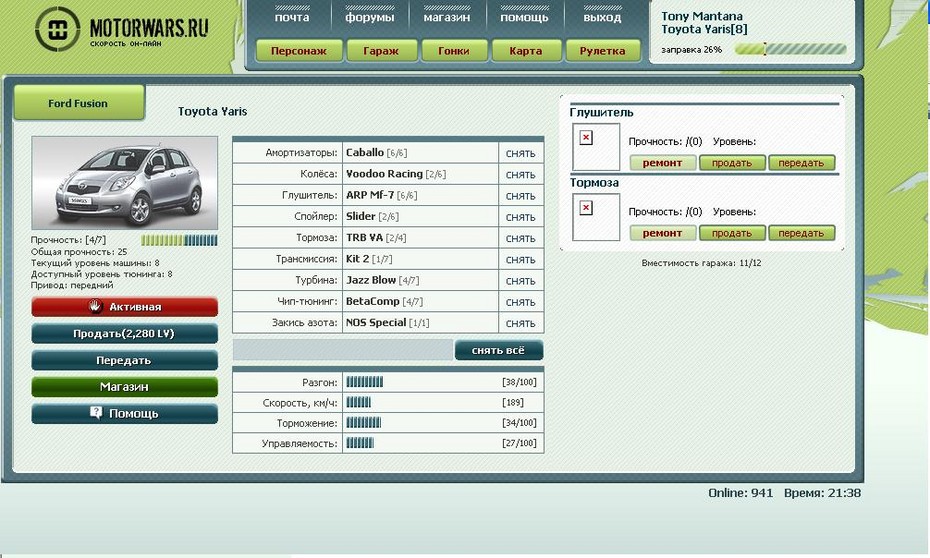Remove Трансмиссия Kit 2 via снять
The width and height of the screenshot is (930, 558).
[x=520, y=260]
